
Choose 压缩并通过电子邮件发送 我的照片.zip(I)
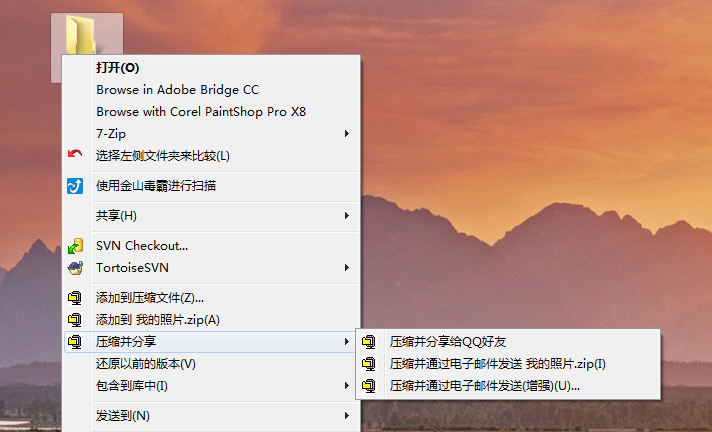pyautogui.click(x=497, y=363)
